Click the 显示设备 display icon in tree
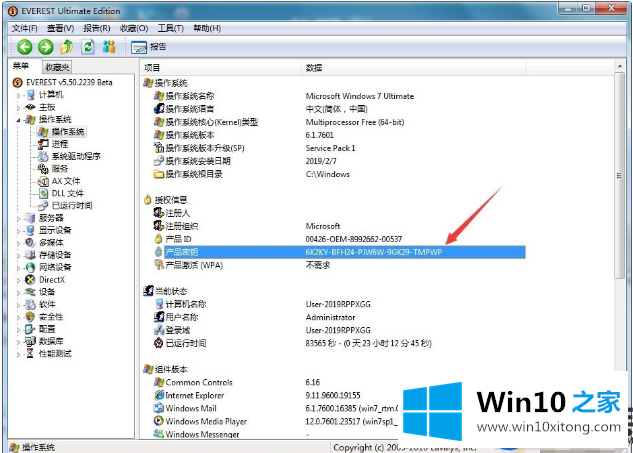Screen dimensions: 633x453 click(30, 230)
